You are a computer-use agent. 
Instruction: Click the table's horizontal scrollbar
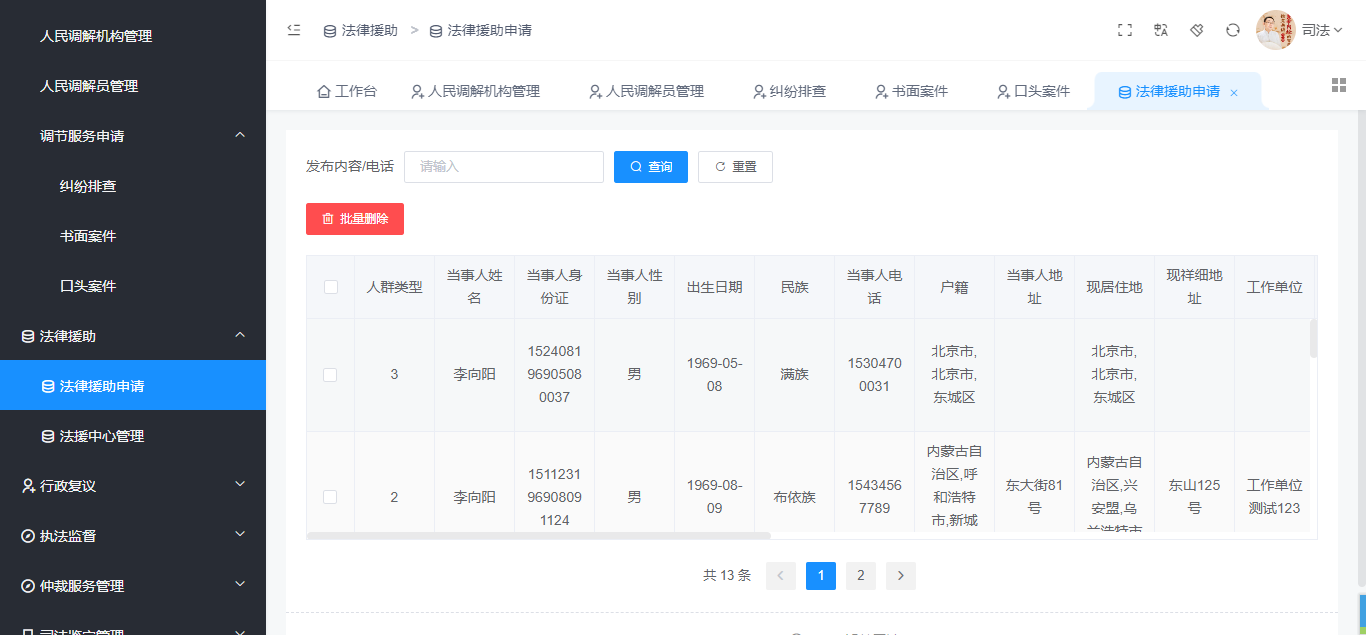(x=538, y=536)
